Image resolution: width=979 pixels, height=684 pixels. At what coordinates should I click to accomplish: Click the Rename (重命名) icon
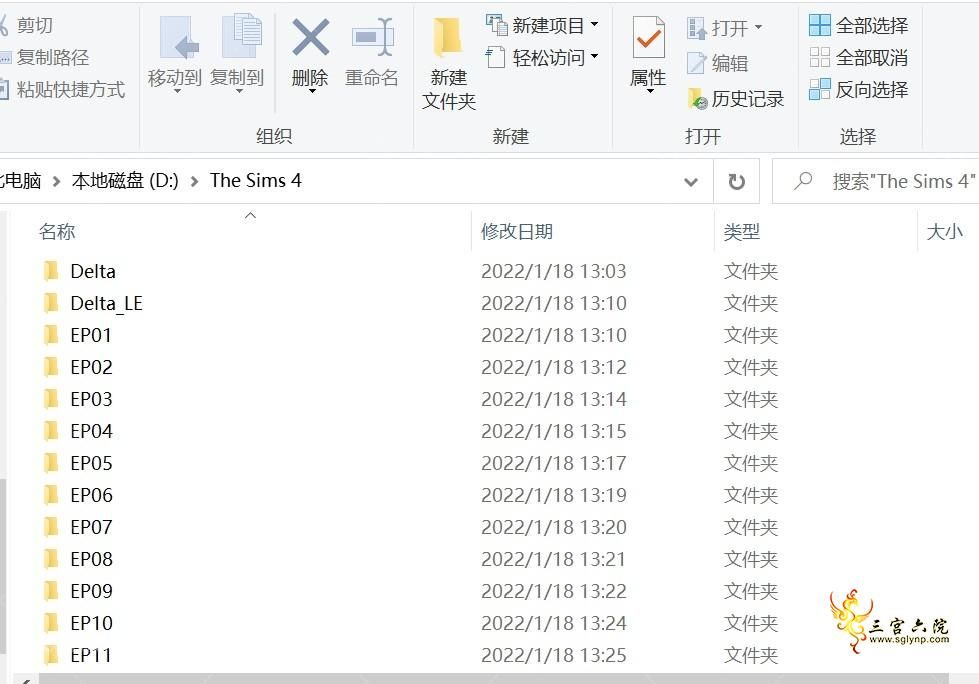372,37
